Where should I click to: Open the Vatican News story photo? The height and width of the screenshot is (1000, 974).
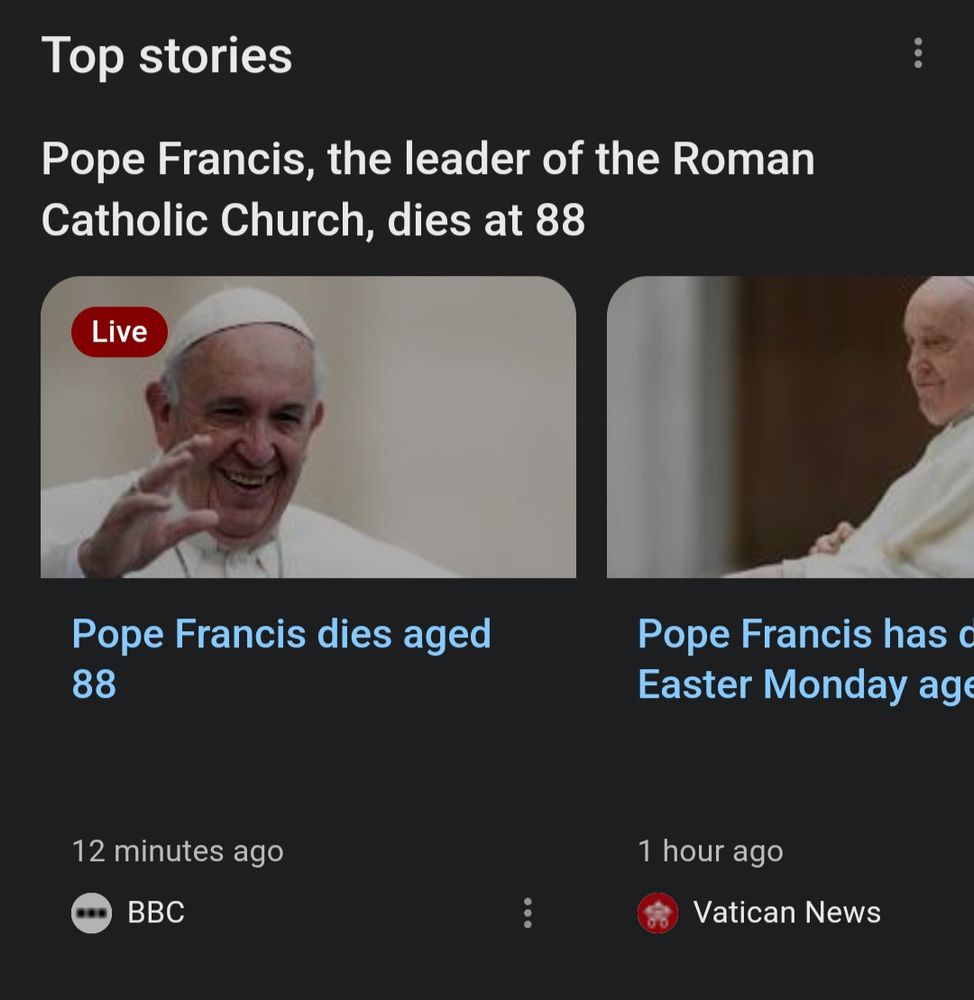point(790,427)
